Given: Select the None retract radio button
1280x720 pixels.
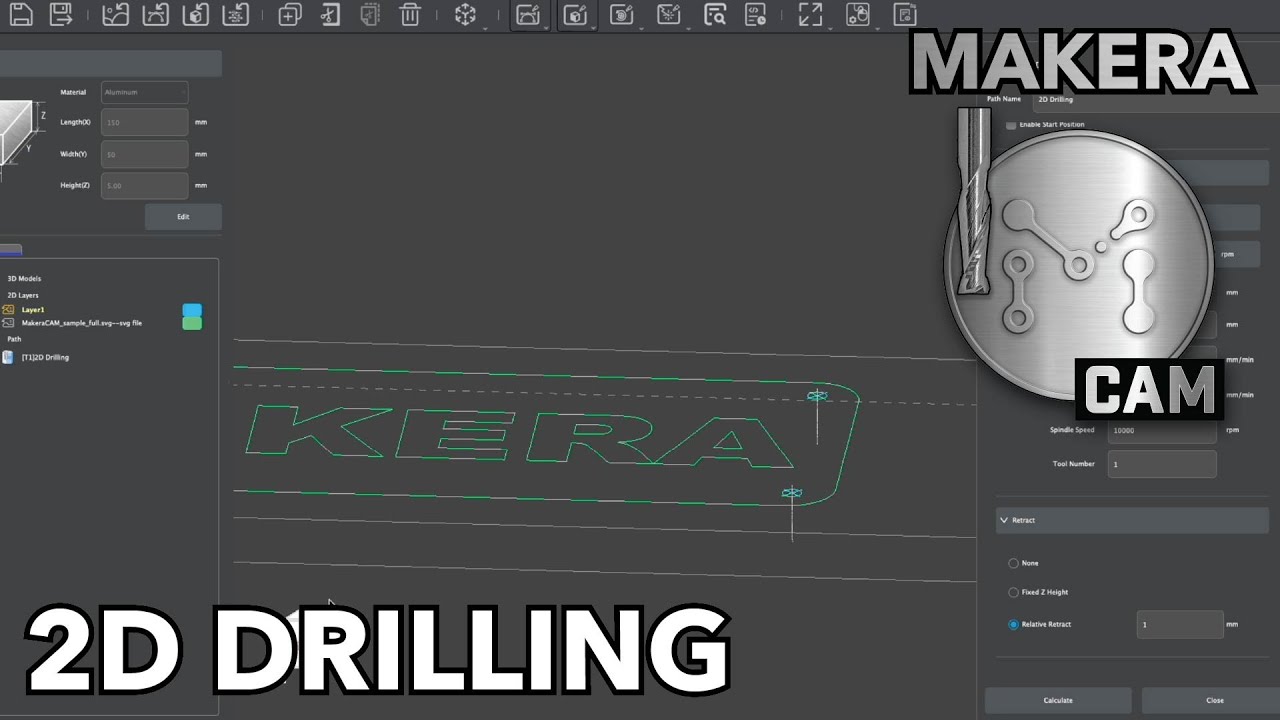Looking at the screenshot, I should click(x=1013, y=563).
